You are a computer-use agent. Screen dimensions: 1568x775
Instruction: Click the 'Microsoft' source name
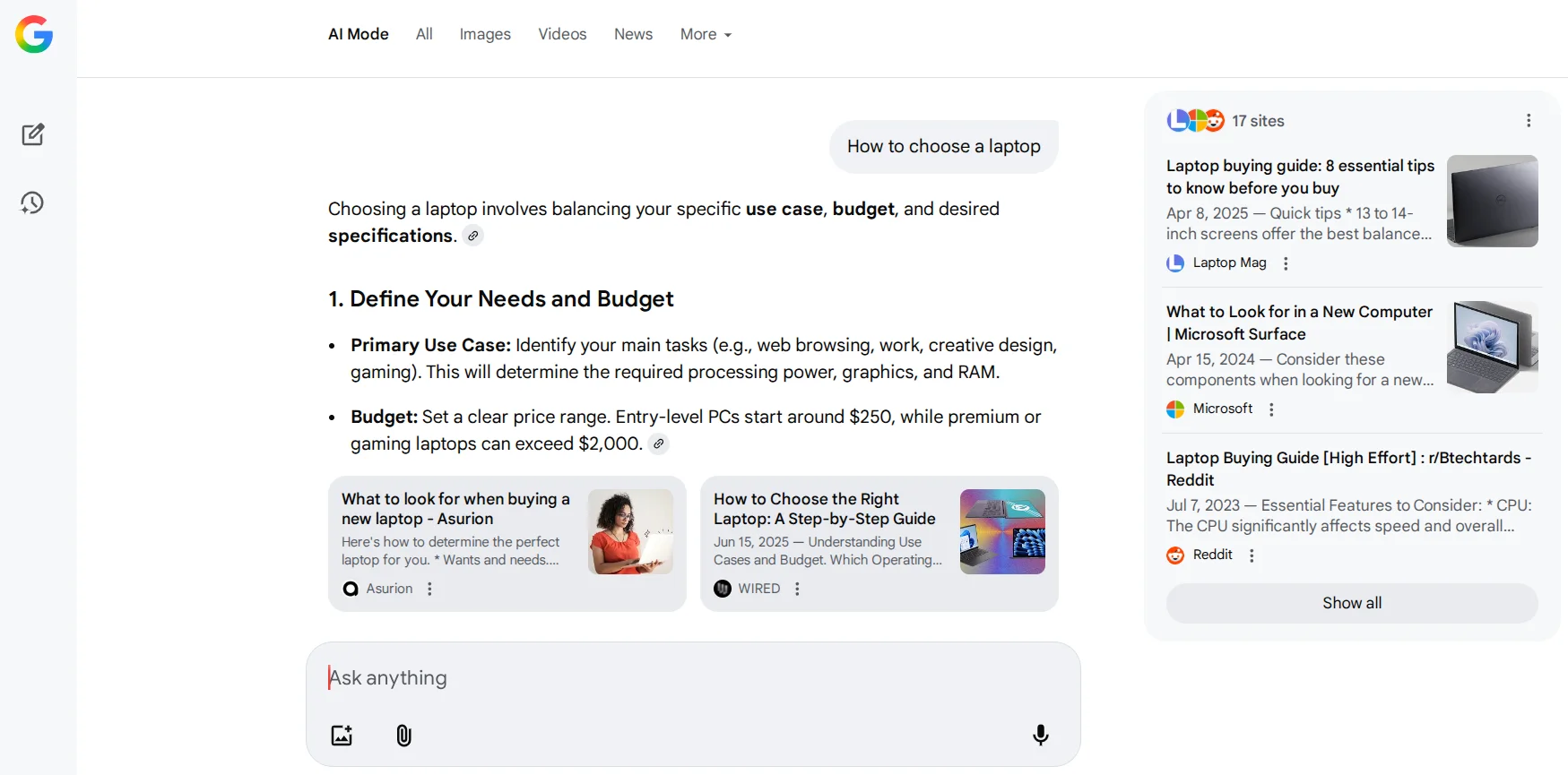point(1222,409)
